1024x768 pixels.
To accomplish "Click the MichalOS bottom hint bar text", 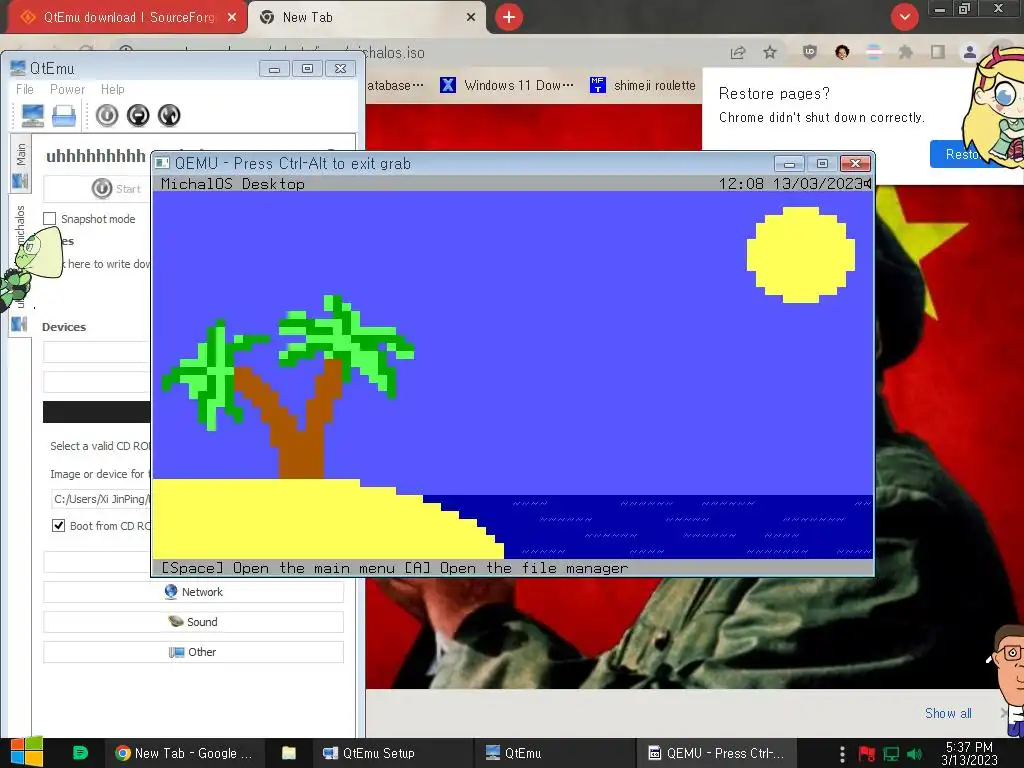I will pos(394,568).
